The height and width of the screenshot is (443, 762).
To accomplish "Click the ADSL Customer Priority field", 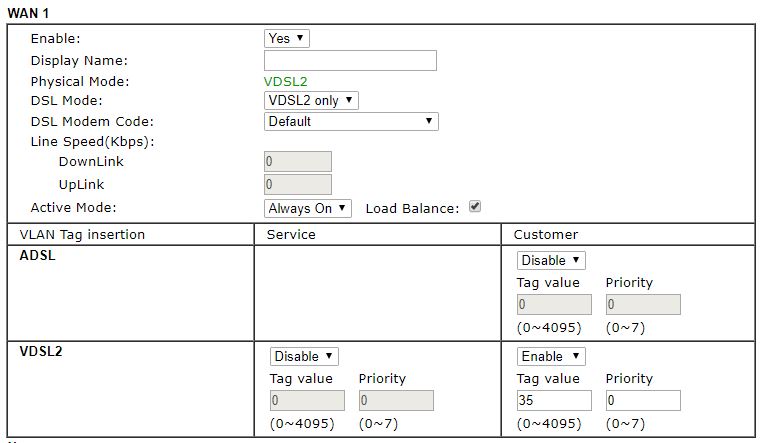I will click(643, 305).
